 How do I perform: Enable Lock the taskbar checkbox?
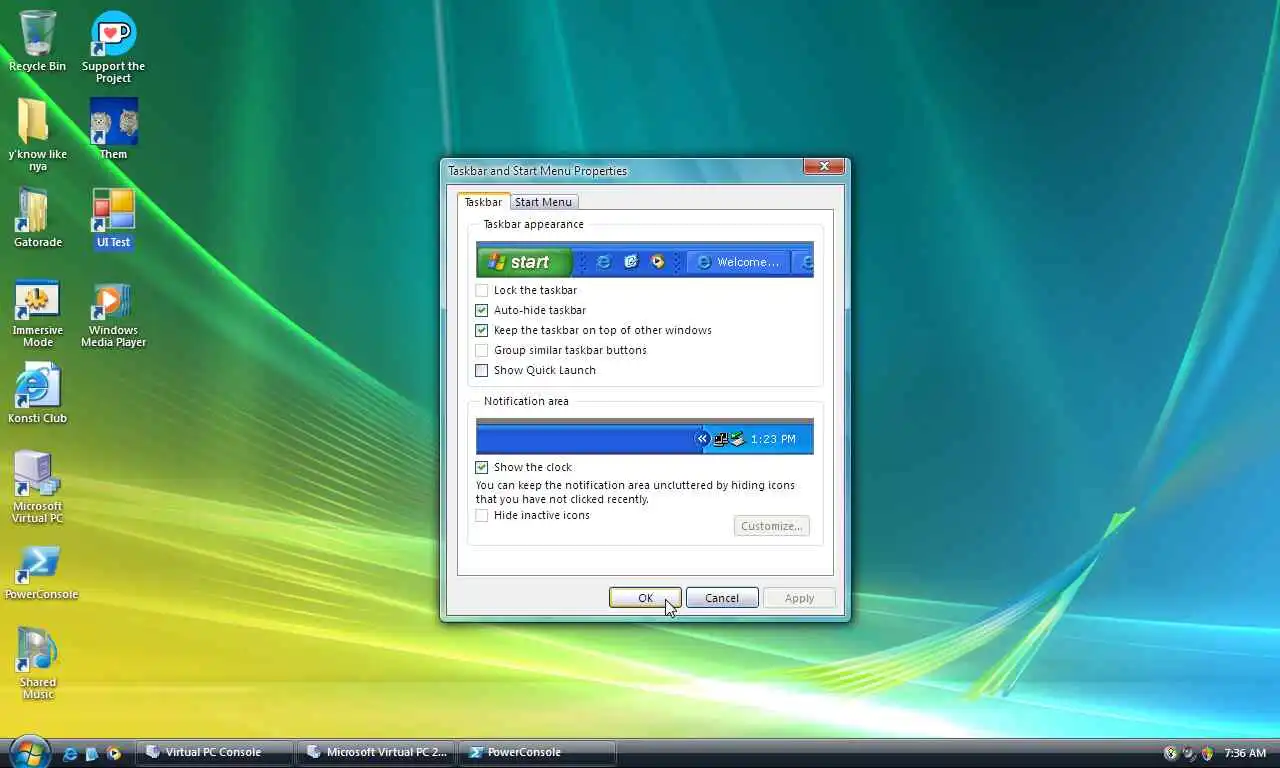[482, 290]
